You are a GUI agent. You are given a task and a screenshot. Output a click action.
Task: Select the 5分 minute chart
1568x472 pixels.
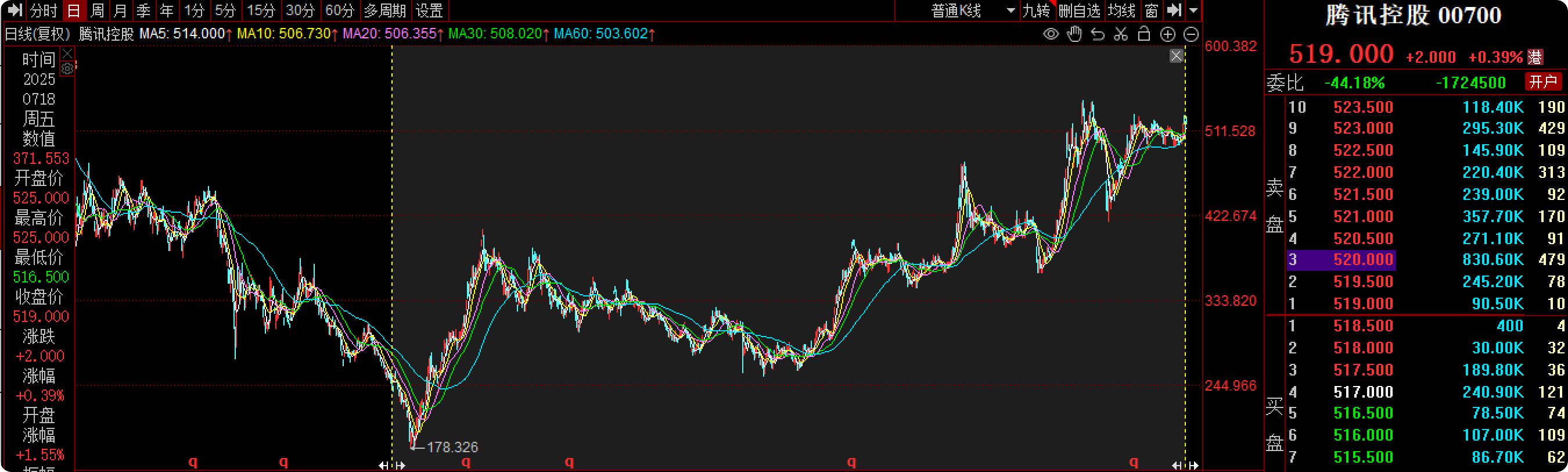(225, 10)
